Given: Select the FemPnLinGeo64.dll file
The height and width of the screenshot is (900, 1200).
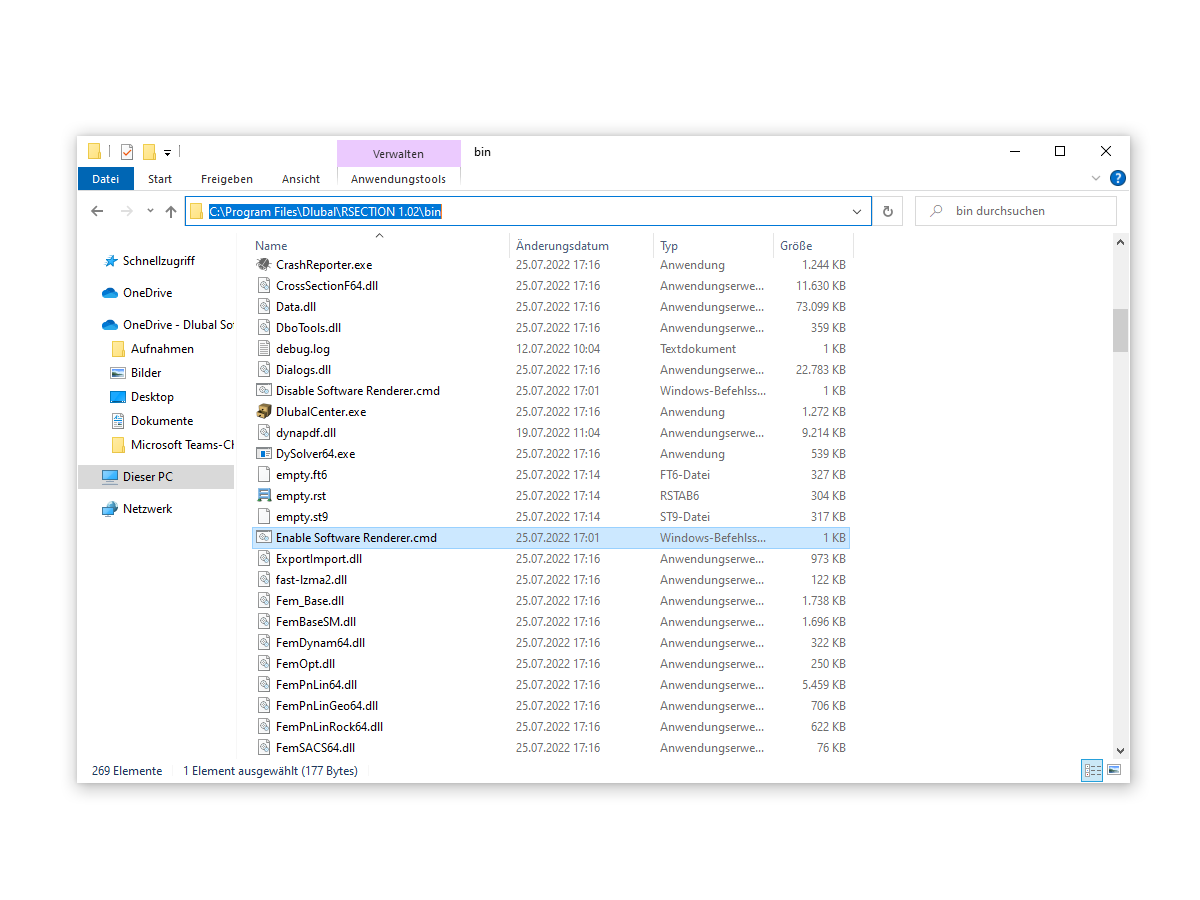Looking at the screenshot, I should click(550, 706).
